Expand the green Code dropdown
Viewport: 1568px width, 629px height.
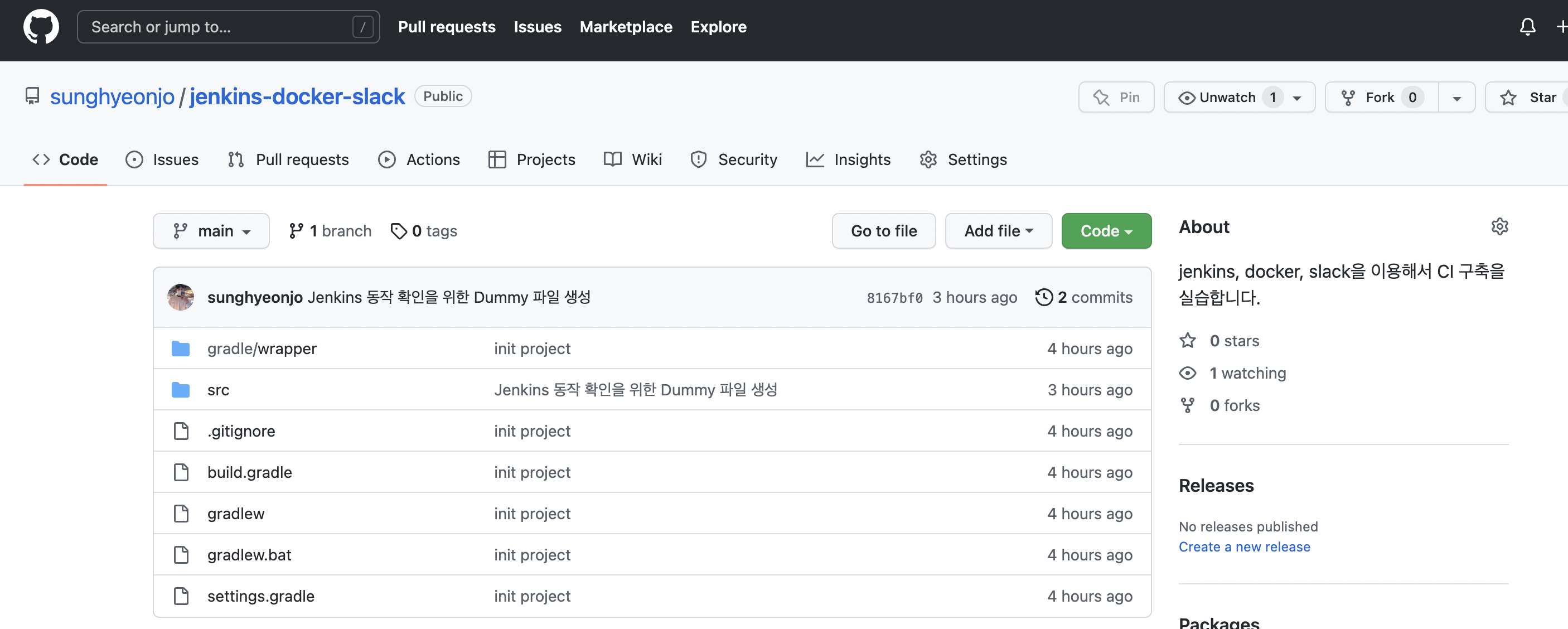pos(1106,231)
